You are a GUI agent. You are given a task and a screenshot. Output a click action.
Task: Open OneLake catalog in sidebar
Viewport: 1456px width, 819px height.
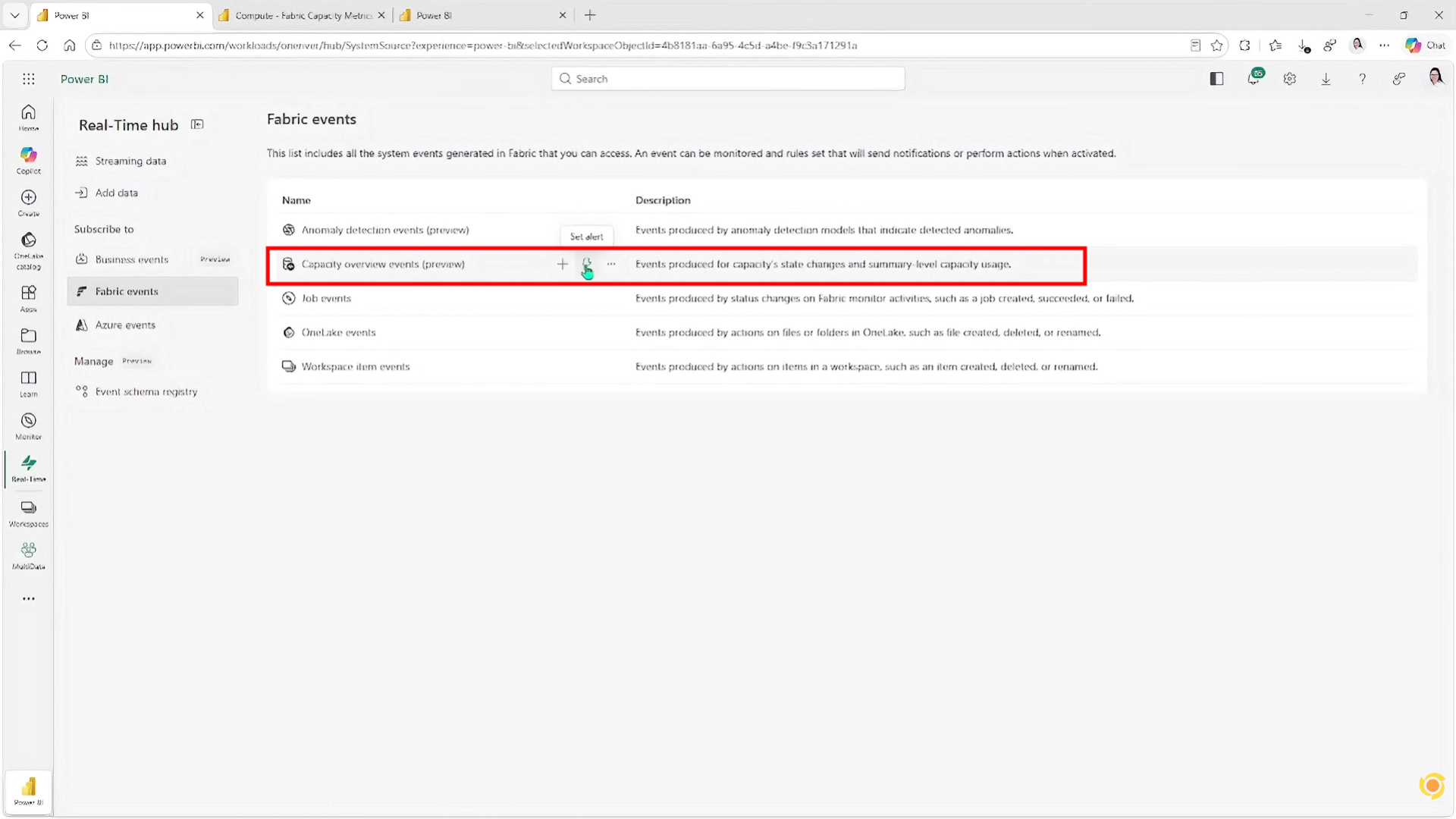click(x=29, y=250)
